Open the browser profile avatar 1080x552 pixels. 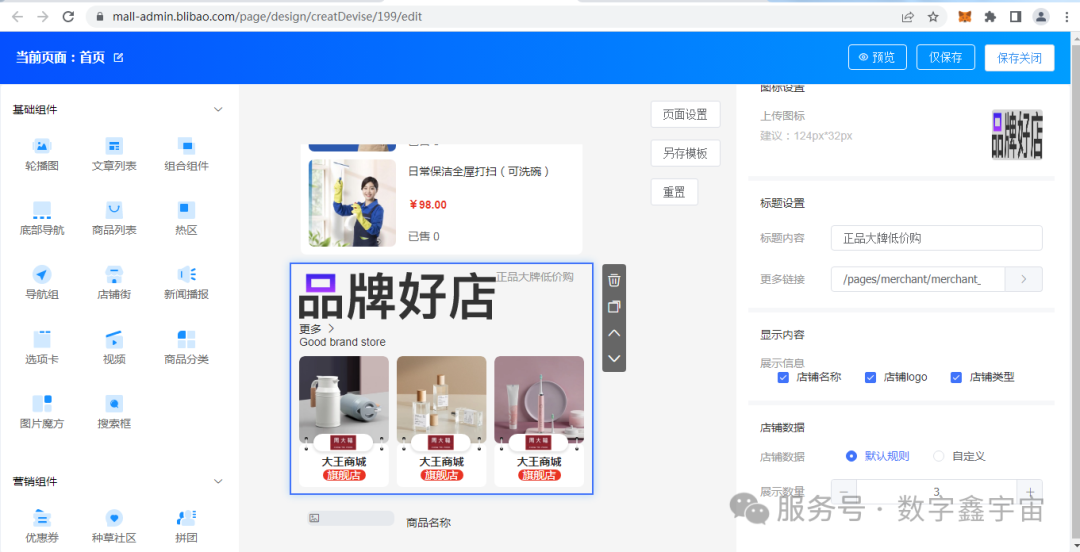(1041, 17)
